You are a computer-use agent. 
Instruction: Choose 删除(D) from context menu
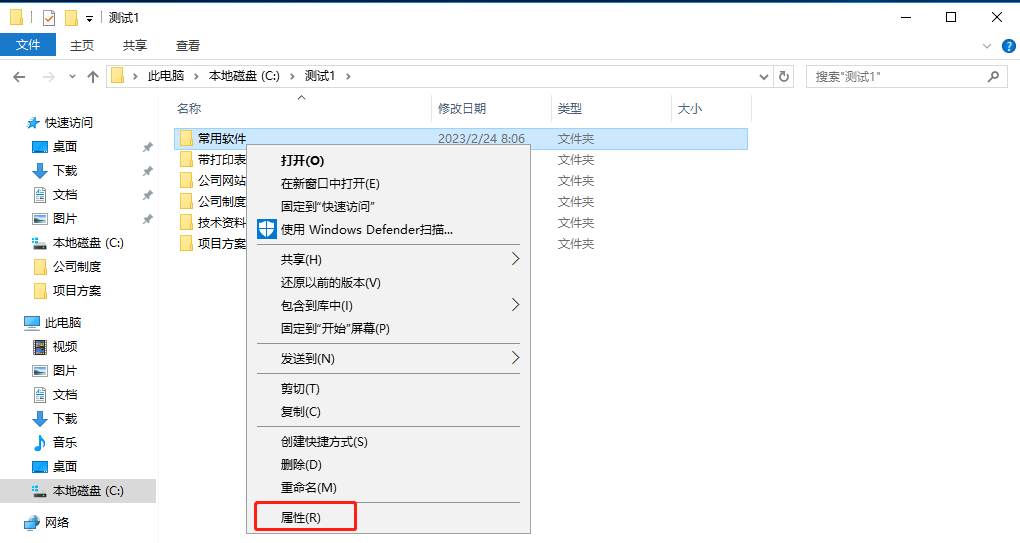pyautogui.click(x=389, y=465)
